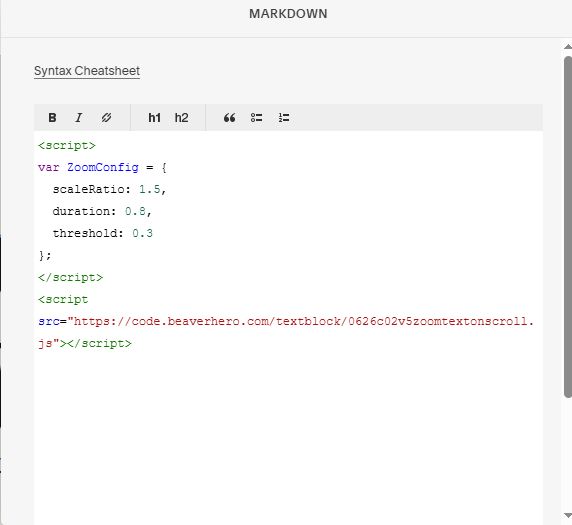Screen dimensions: 572x525
Task: Click the first '</script>' closing tag line
Action: [70, 278]
